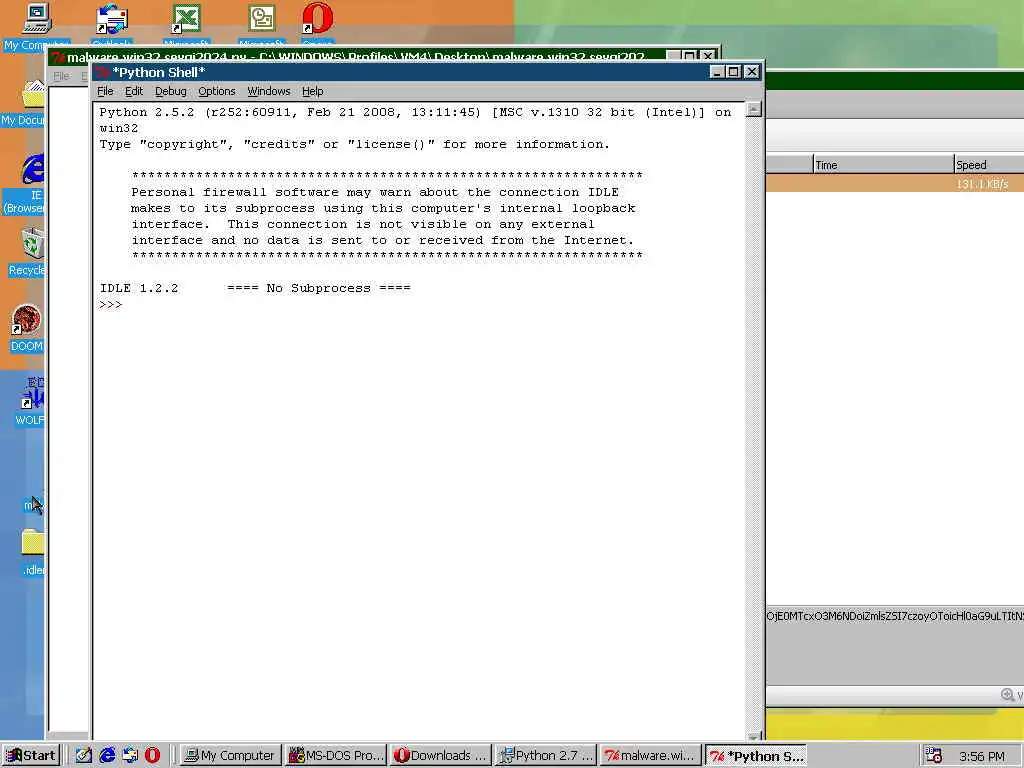Image resolution: width=1024 pixels, height=768 pixels.
Task: Select the IE Browser desktop icon
Action: pyautogui.click(x=25, y=184)
